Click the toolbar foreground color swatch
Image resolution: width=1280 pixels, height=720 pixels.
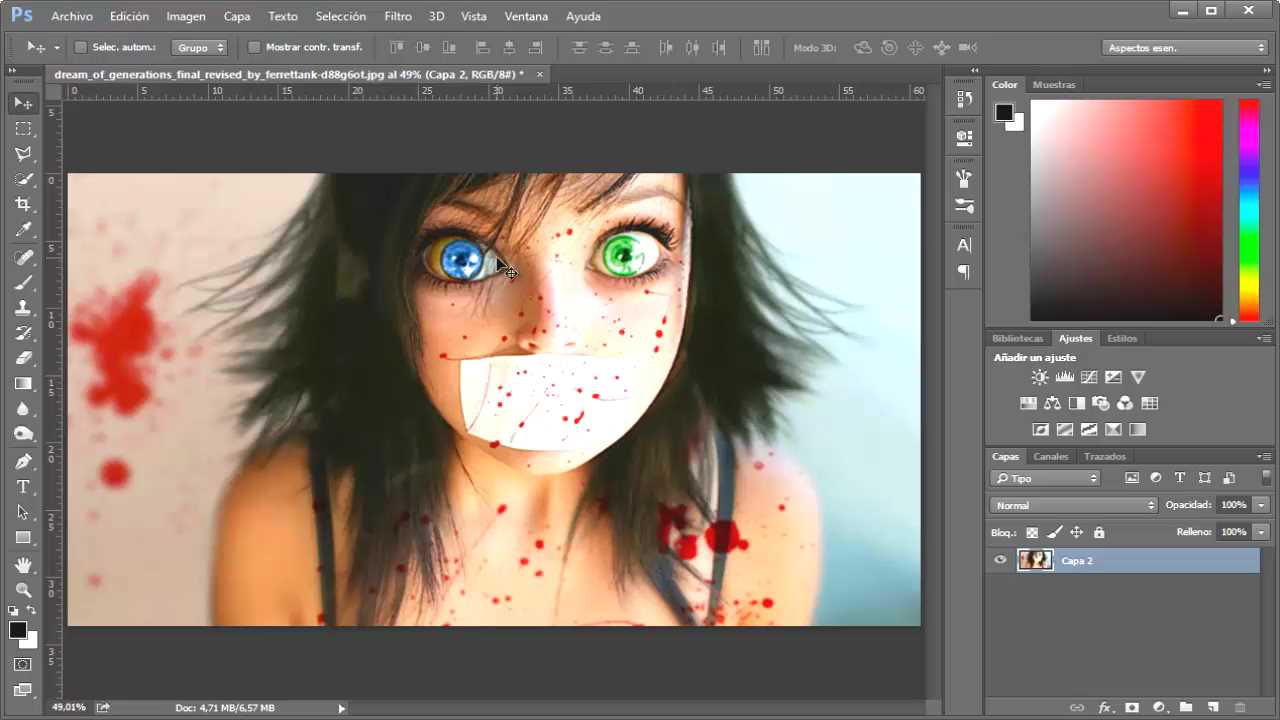coord(17,630)
